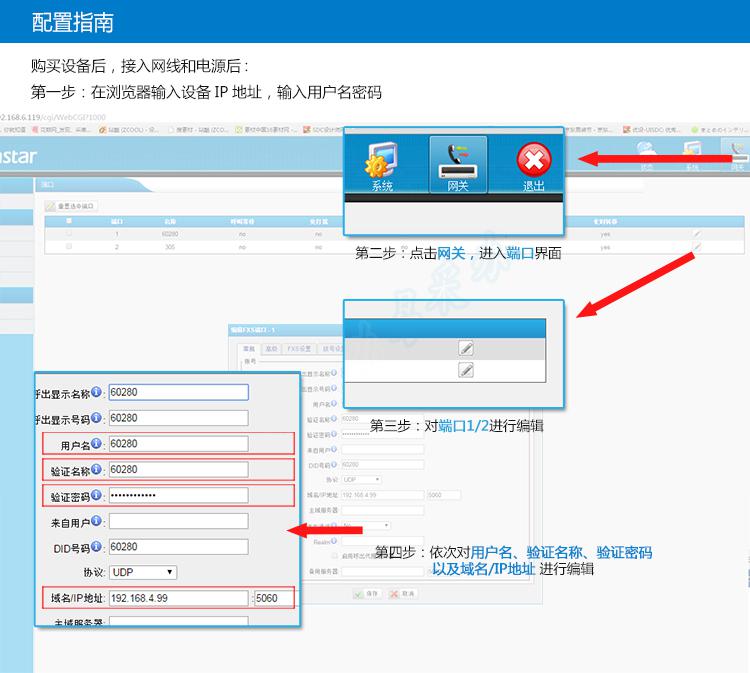Image resolution: width=750 pixels, height=673 pixels.
Task: Open the 协议 UDP dropdown in the magnified form
Action: pos(143,573)
